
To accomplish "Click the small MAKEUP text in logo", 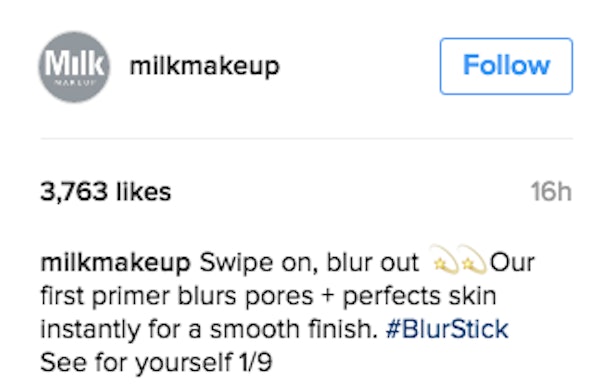I will [x=74, y=83].
